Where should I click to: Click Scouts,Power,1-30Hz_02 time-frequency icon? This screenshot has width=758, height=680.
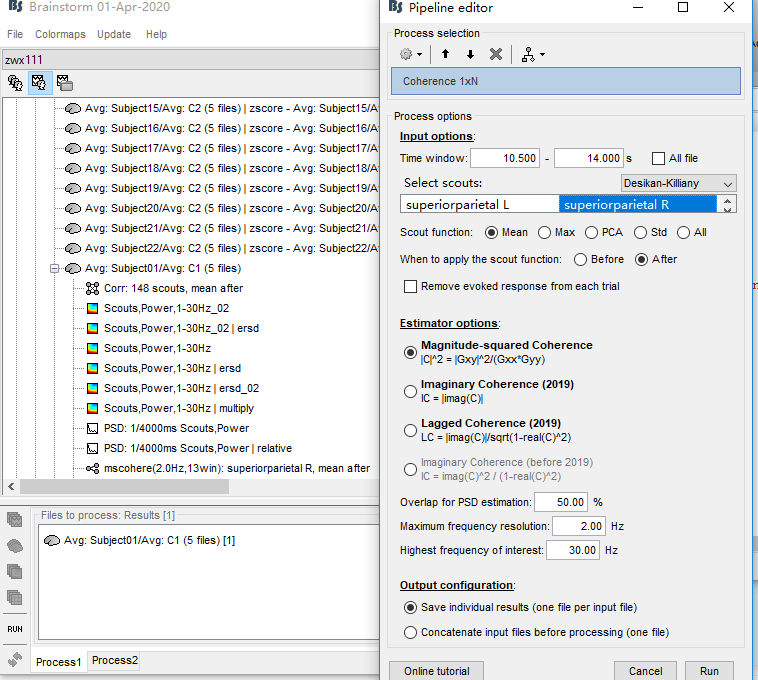click(x=92, y=308)
